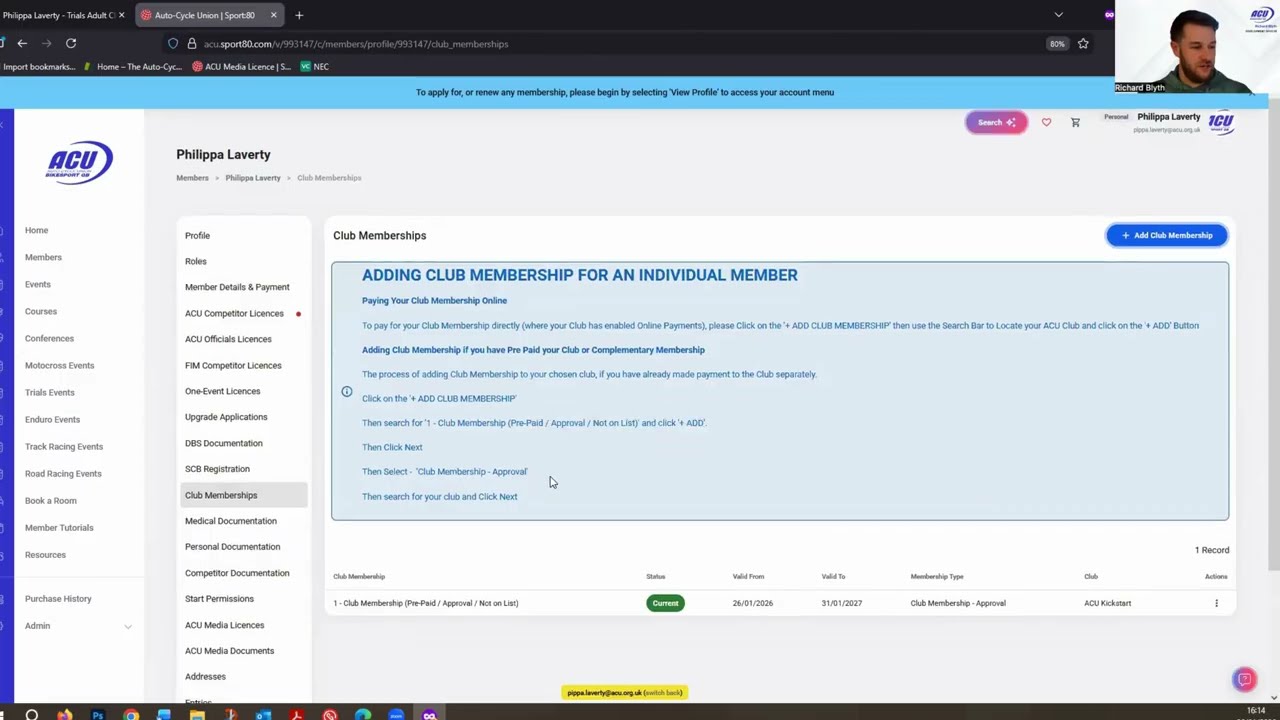Open the chat support bubble icon
1280x720 pixels.
1244,679
